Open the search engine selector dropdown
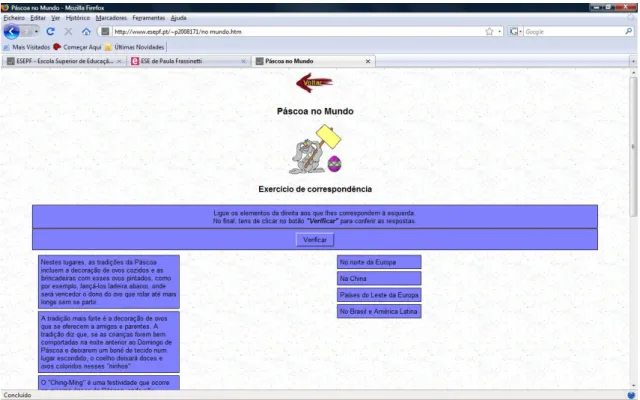The height and width of the screenshot is (400, 640). click(516, 31)
